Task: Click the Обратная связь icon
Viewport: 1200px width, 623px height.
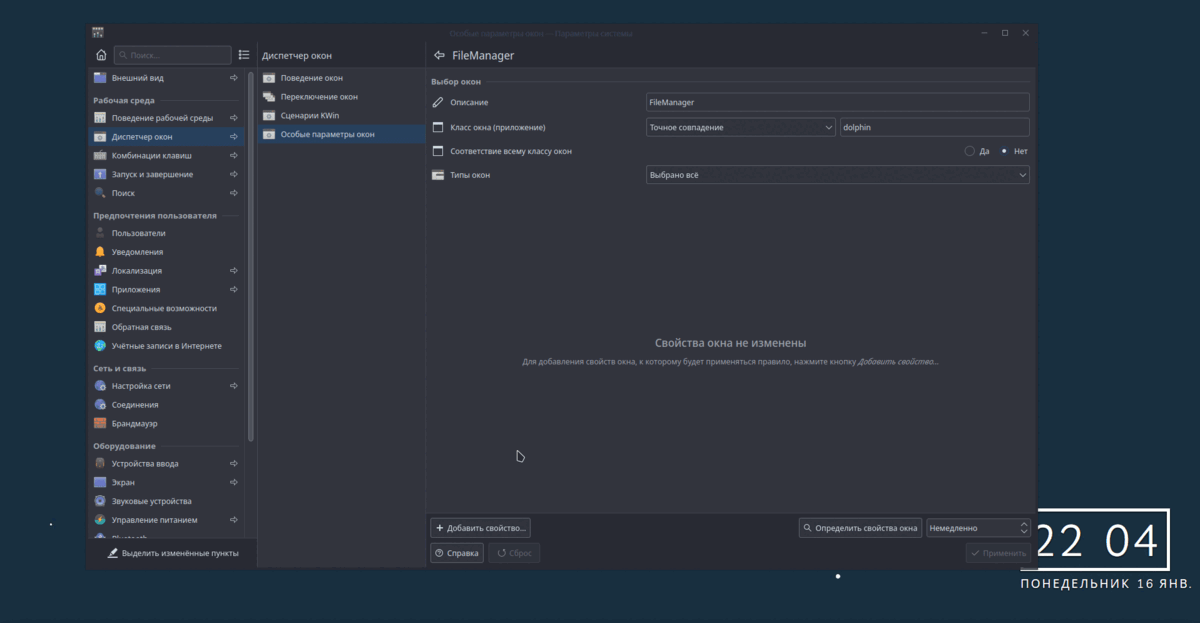Action: click(100, 327)
